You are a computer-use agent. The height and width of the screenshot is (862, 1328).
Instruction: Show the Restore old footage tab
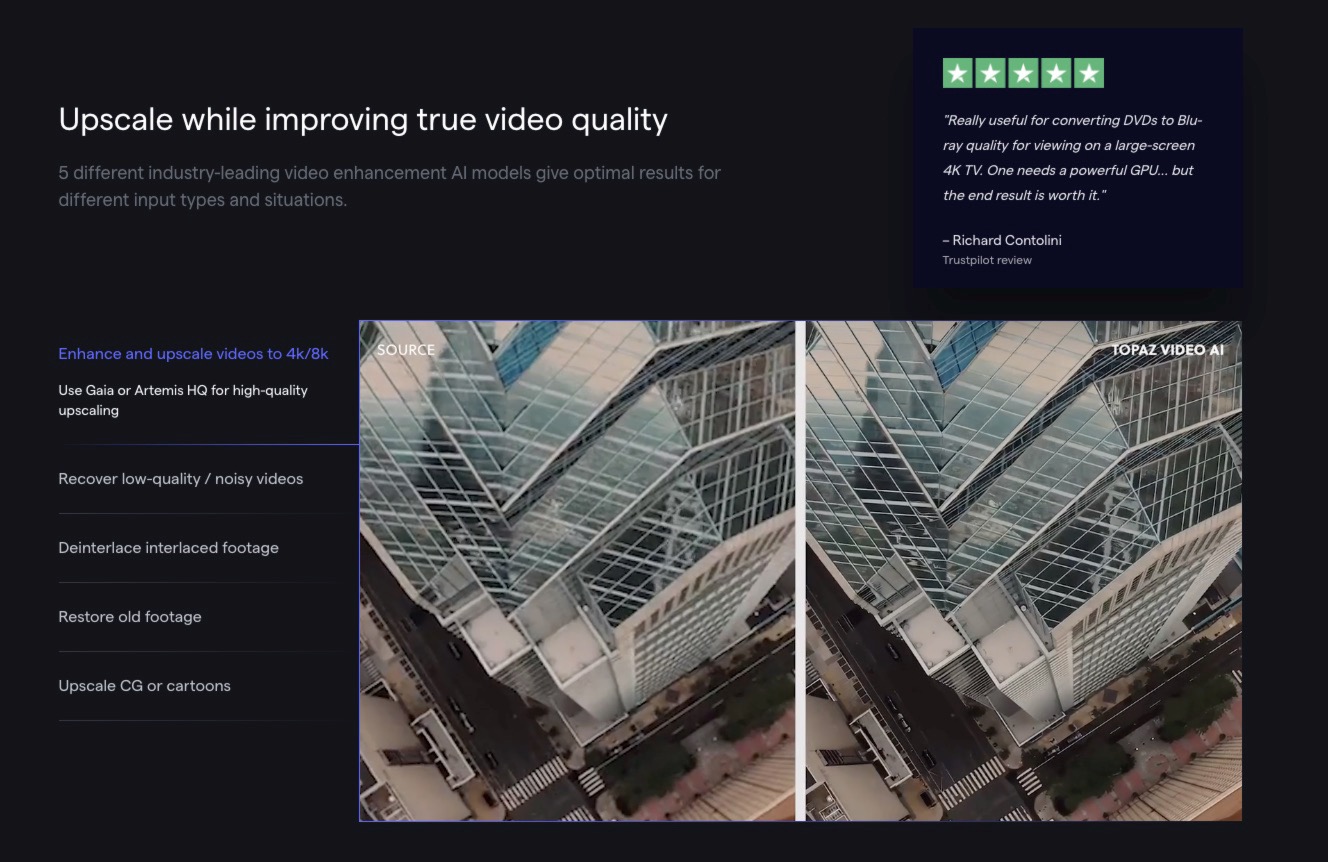click(130, 617)
